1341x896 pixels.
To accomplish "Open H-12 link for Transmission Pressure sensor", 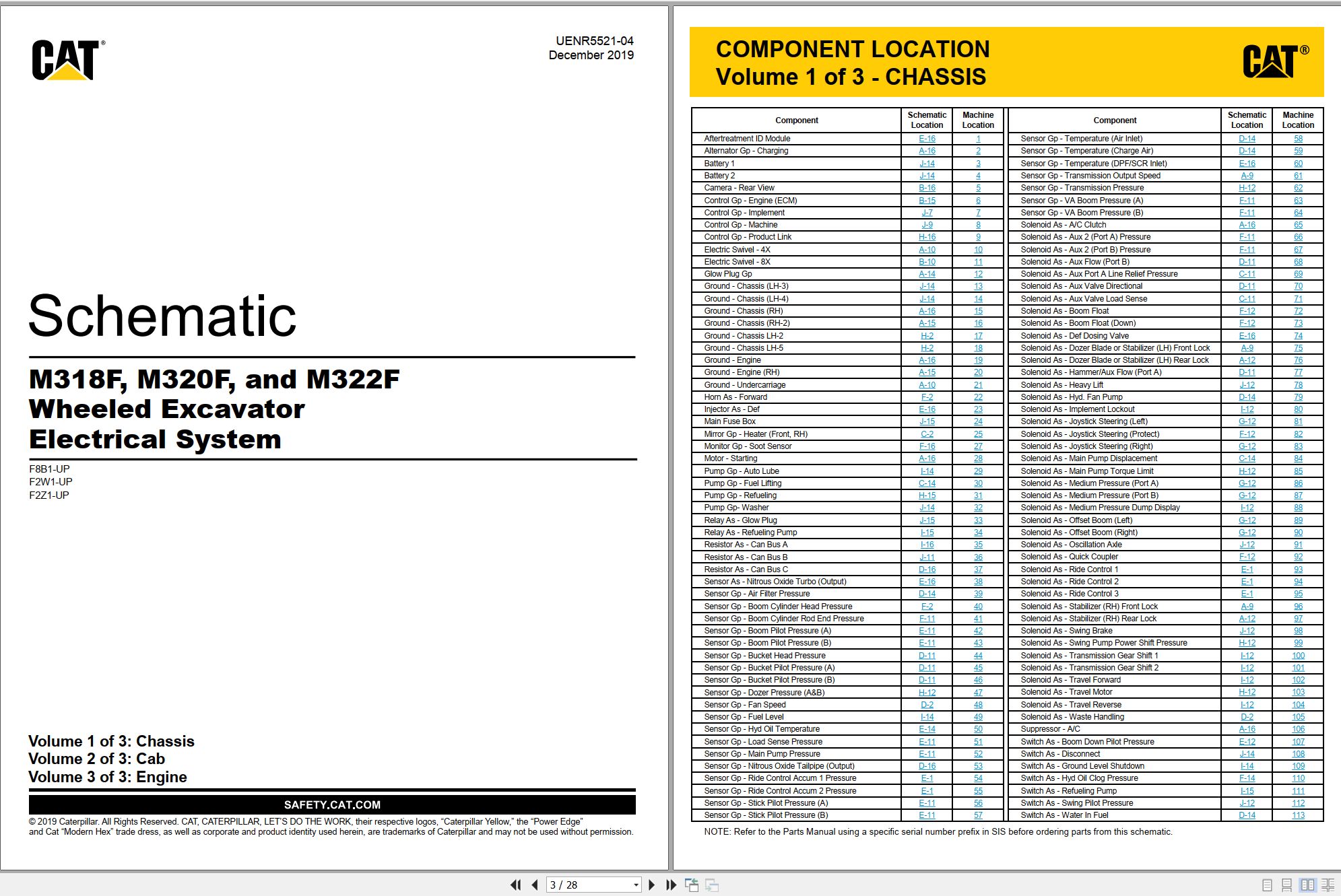I will [x=1247, y=188].
